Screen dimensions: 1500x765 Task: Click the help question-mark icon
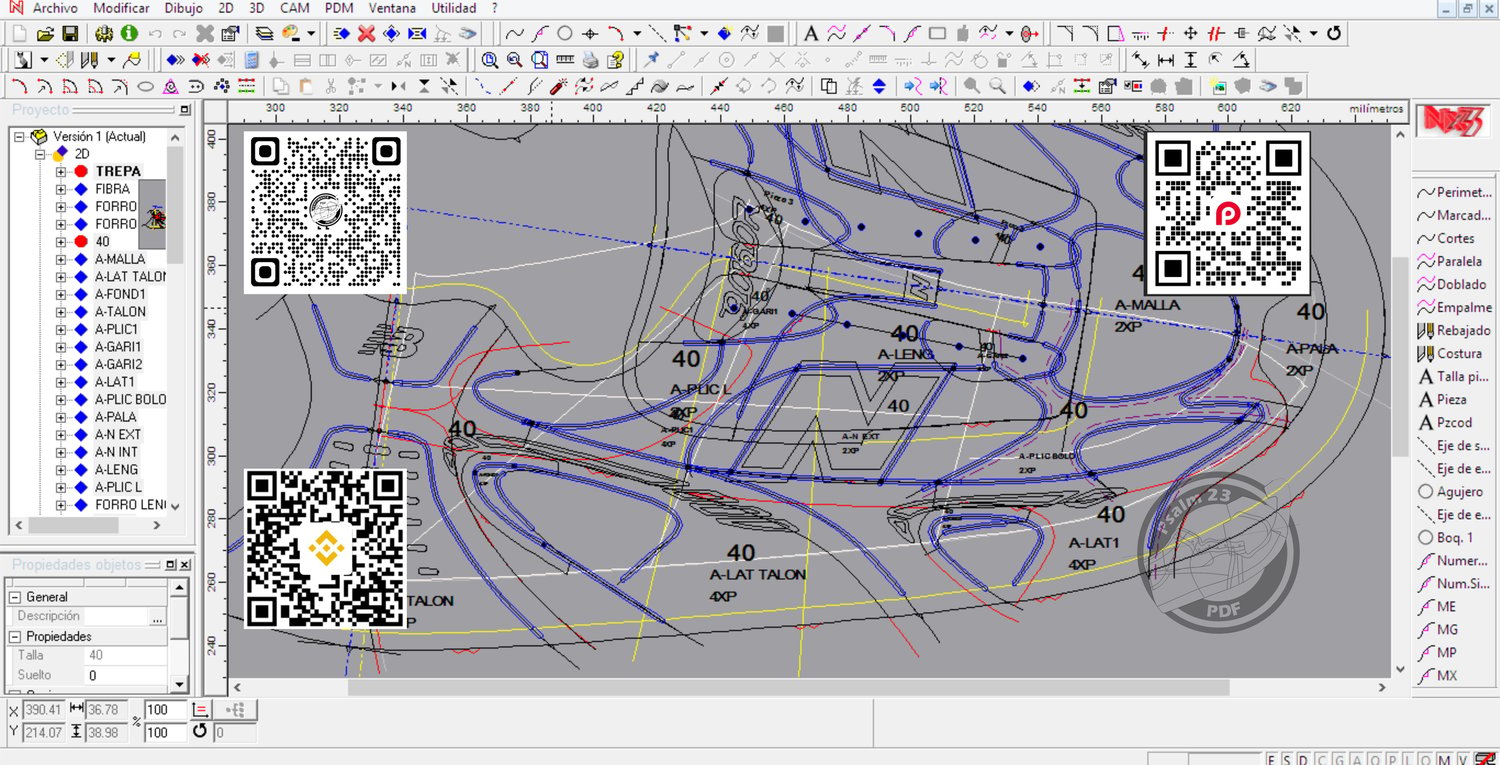tap(616, 59)
